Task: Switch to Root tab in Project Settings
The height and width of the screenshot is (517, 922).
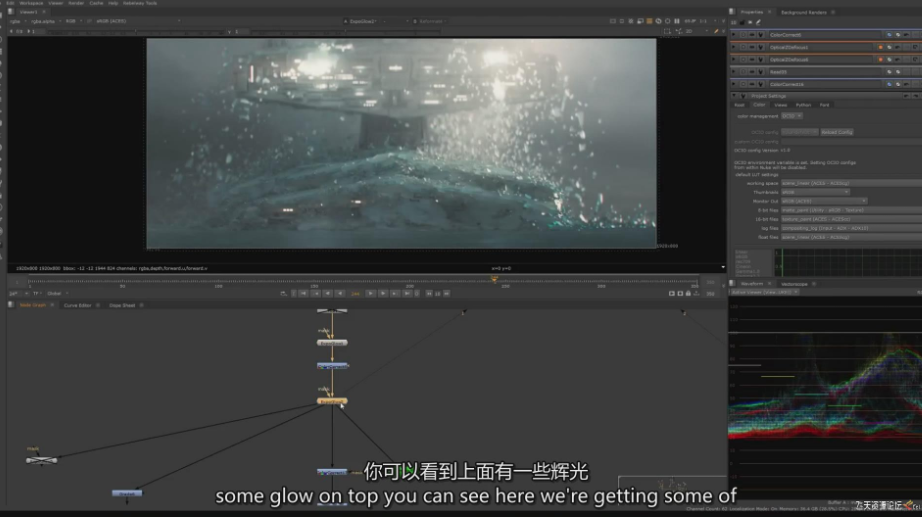Action: (x=739, y=105)
